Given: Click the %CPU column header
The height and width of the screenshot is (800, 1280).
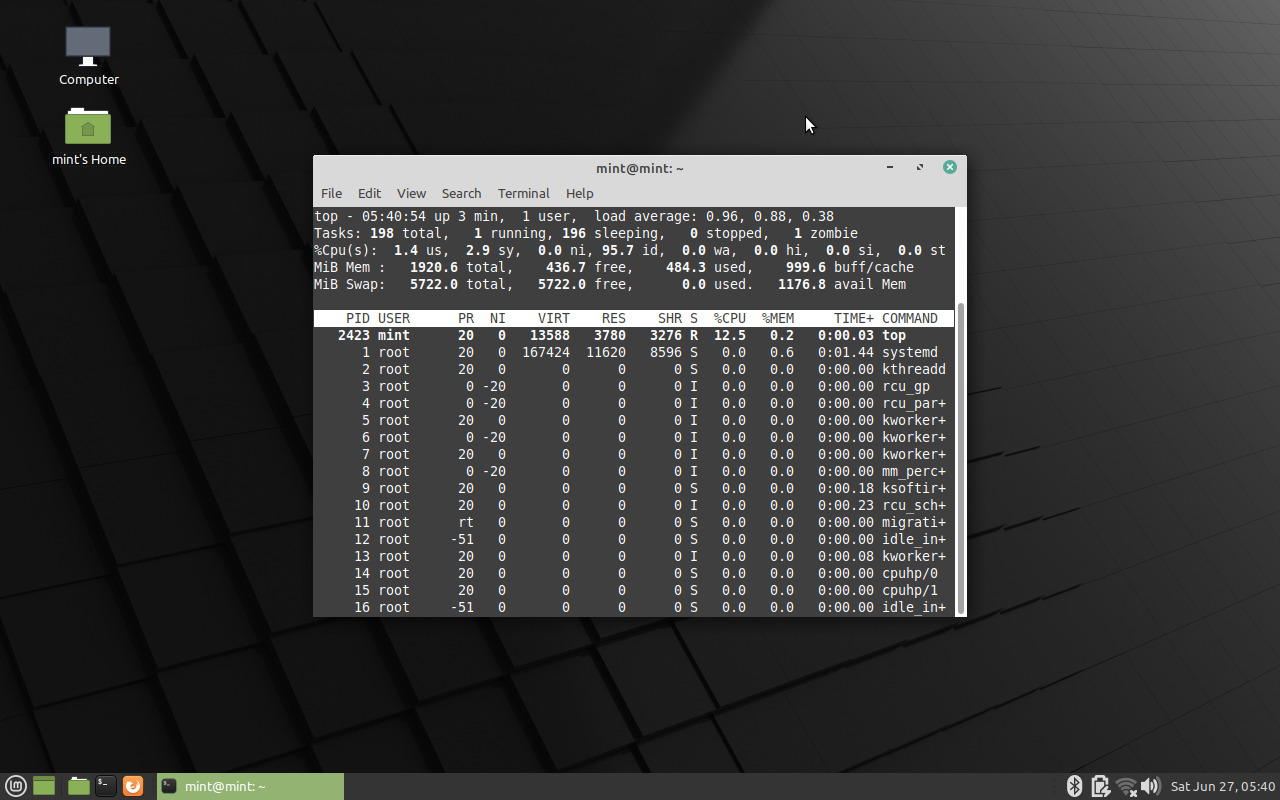Looking at the screenshot, I should 729,318.
